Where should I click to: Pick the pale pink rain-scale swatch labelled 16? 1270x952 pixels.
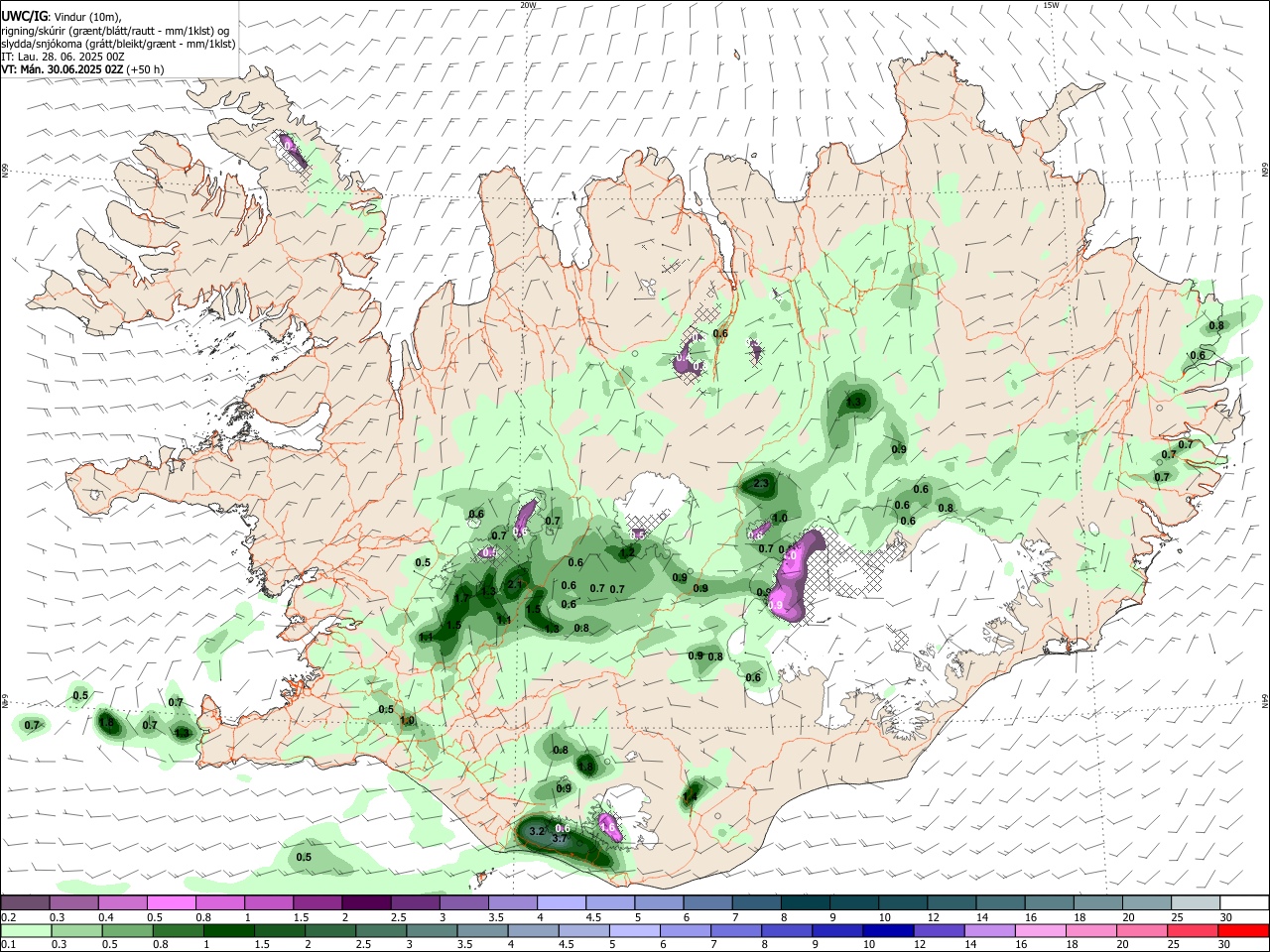(x=1040, y=930)
